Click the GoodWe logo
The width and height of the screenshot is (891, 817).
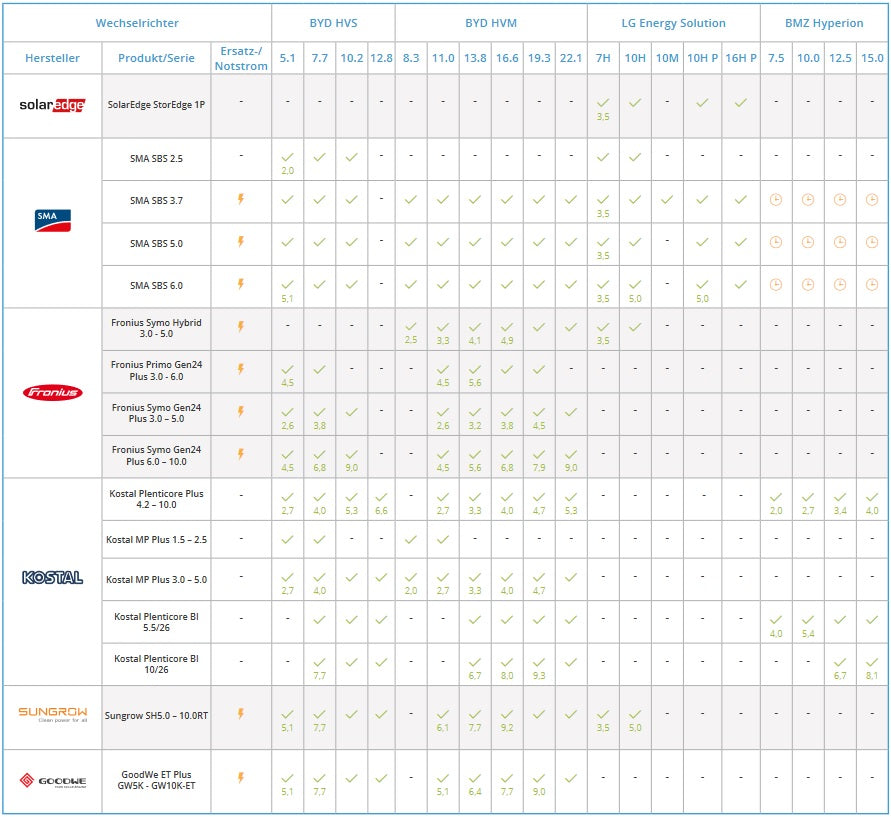(x=52, y=780)
